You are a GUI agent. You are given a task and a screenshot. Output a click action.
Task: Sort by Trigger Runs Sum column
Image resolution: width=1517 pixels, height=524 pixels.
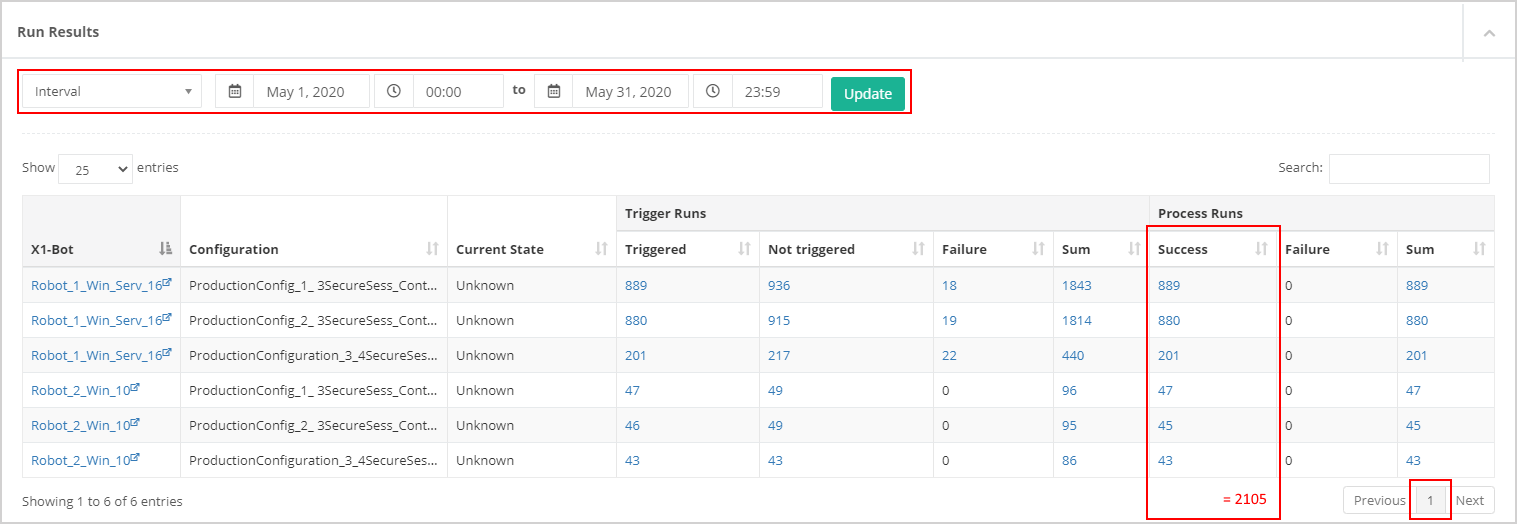coord(1101,249)
